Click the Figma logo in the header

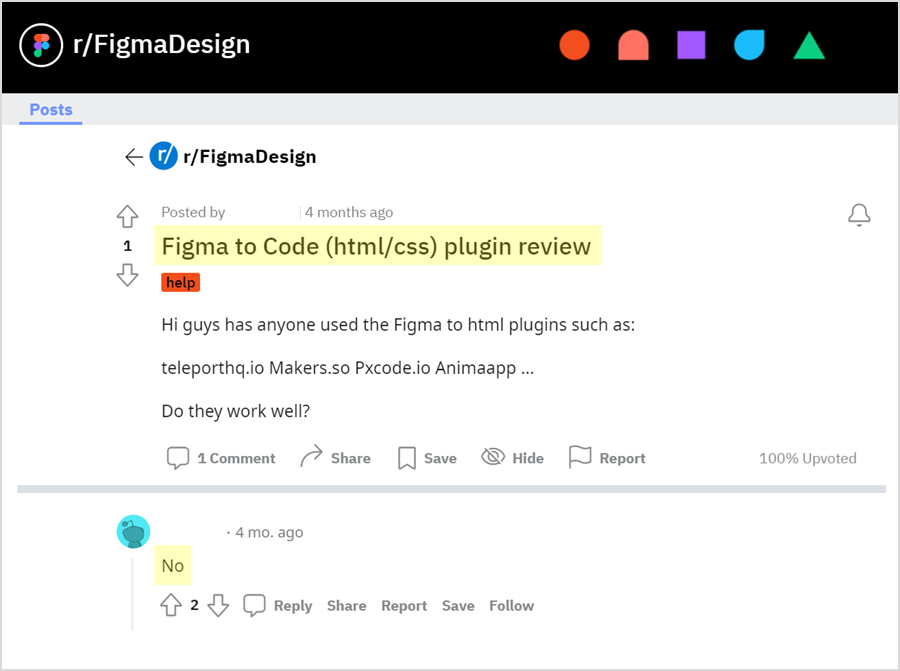(40, 44)
